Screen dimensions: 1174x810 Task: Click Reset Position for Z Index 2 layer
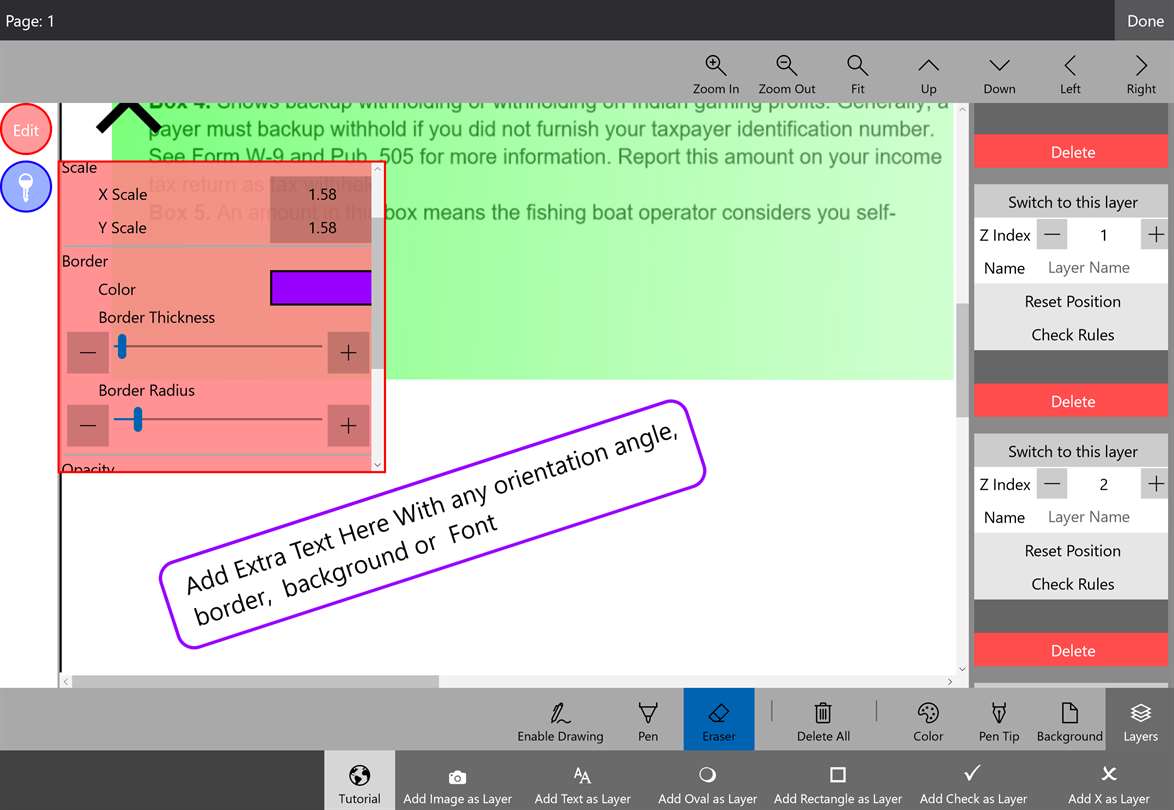pos(1072,551)
